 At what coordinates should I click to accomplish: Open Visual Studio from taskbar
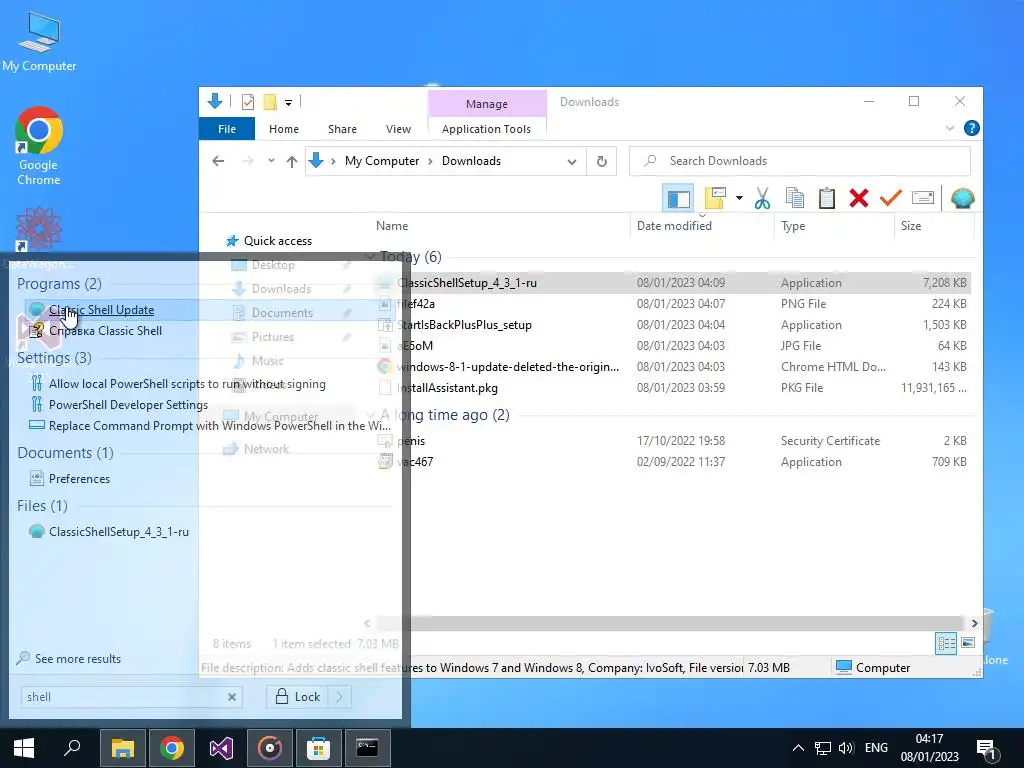pyautogui.click(x=221, y=748)
